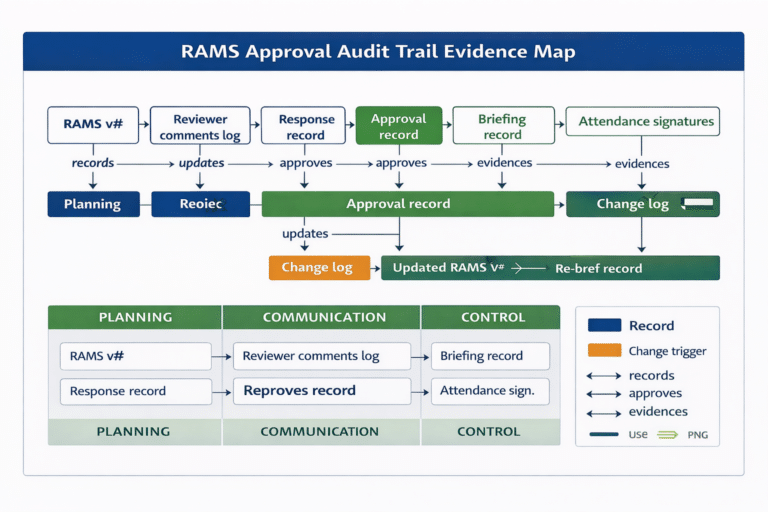Click the arrow from the Response record cell to Reproves record
768x512 pixels.
coord(222,392)
